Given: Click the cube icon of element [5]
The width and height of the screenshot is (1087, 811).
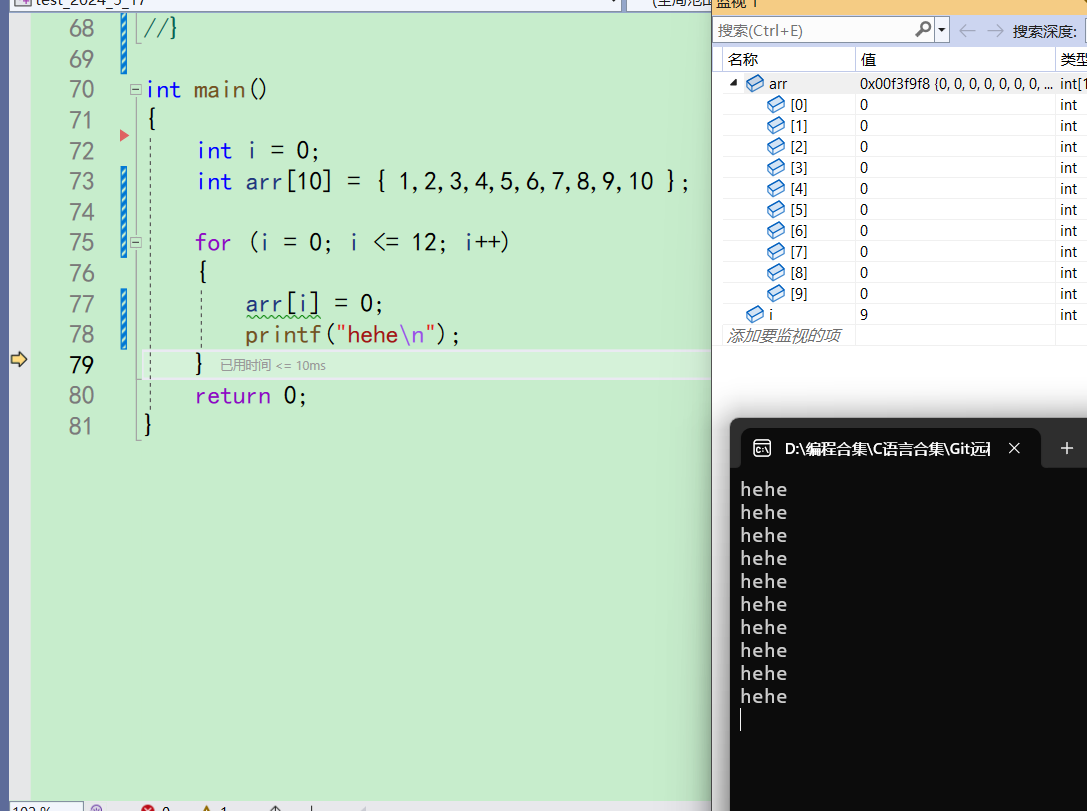Looking at the screenshot, I should click(776, 209).
